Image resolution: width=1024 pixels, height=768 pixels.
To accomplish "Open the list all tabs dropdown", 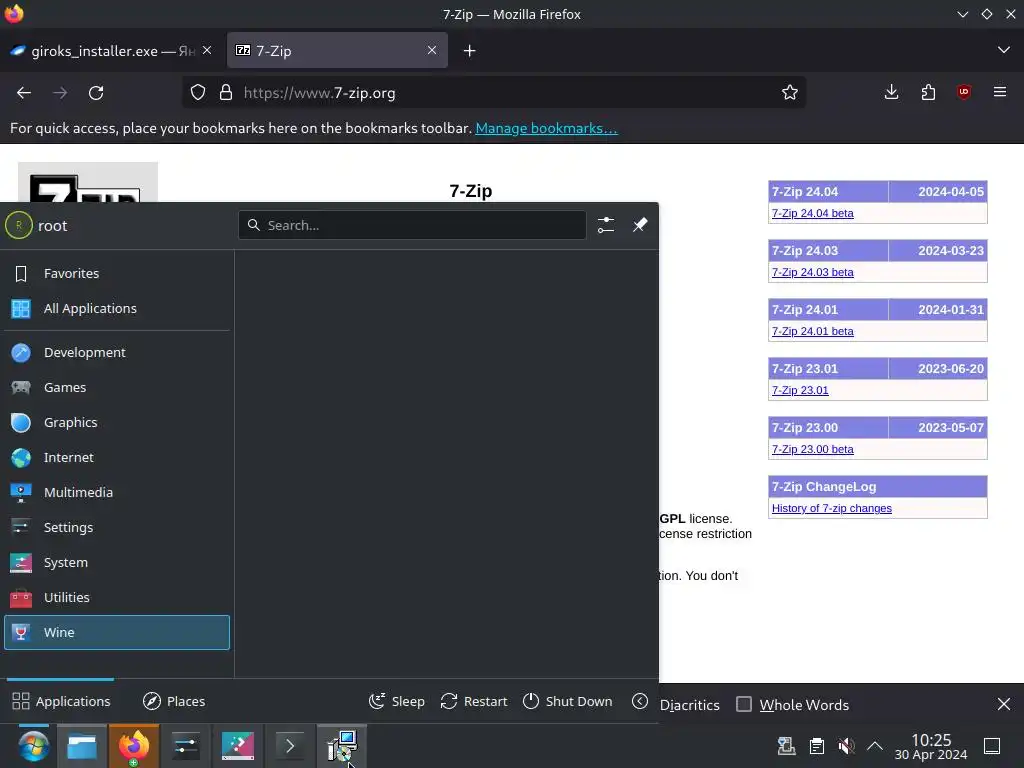I will (1004, 50).
